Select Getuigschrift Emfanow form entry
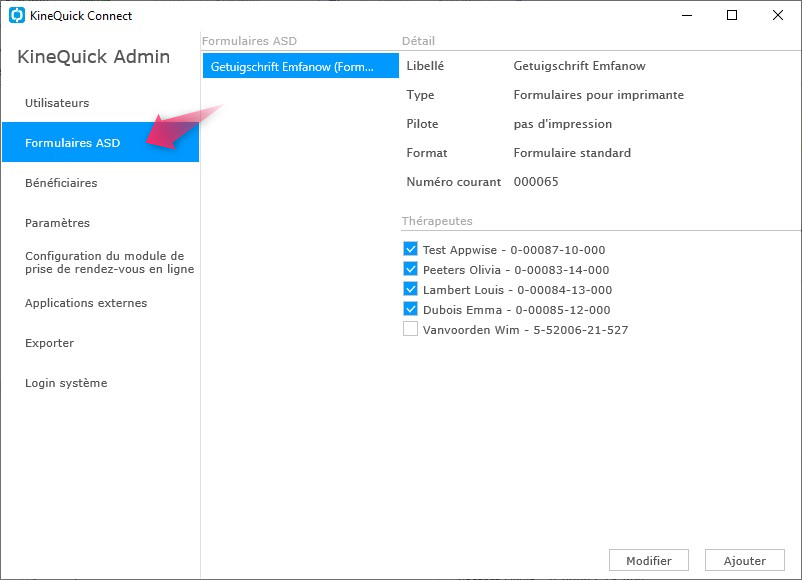The height and width of the screenshot is (580, 802). 301,66
